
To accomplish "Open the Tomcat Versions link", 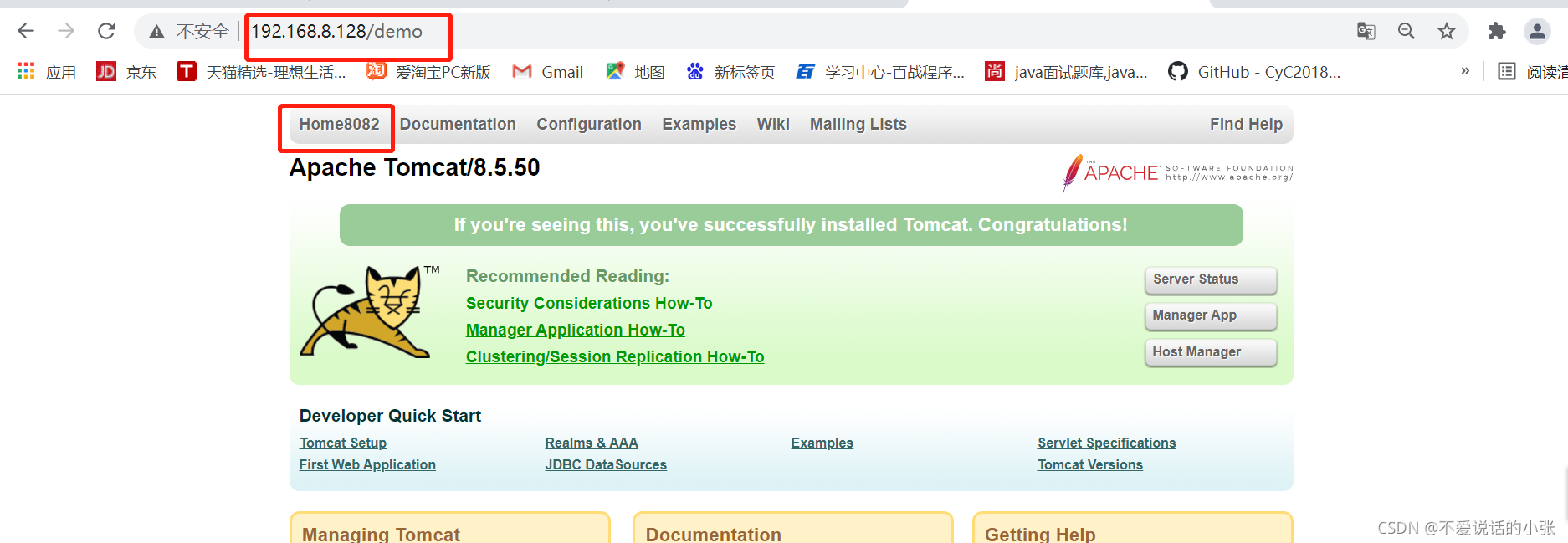I will (1090, 465).
